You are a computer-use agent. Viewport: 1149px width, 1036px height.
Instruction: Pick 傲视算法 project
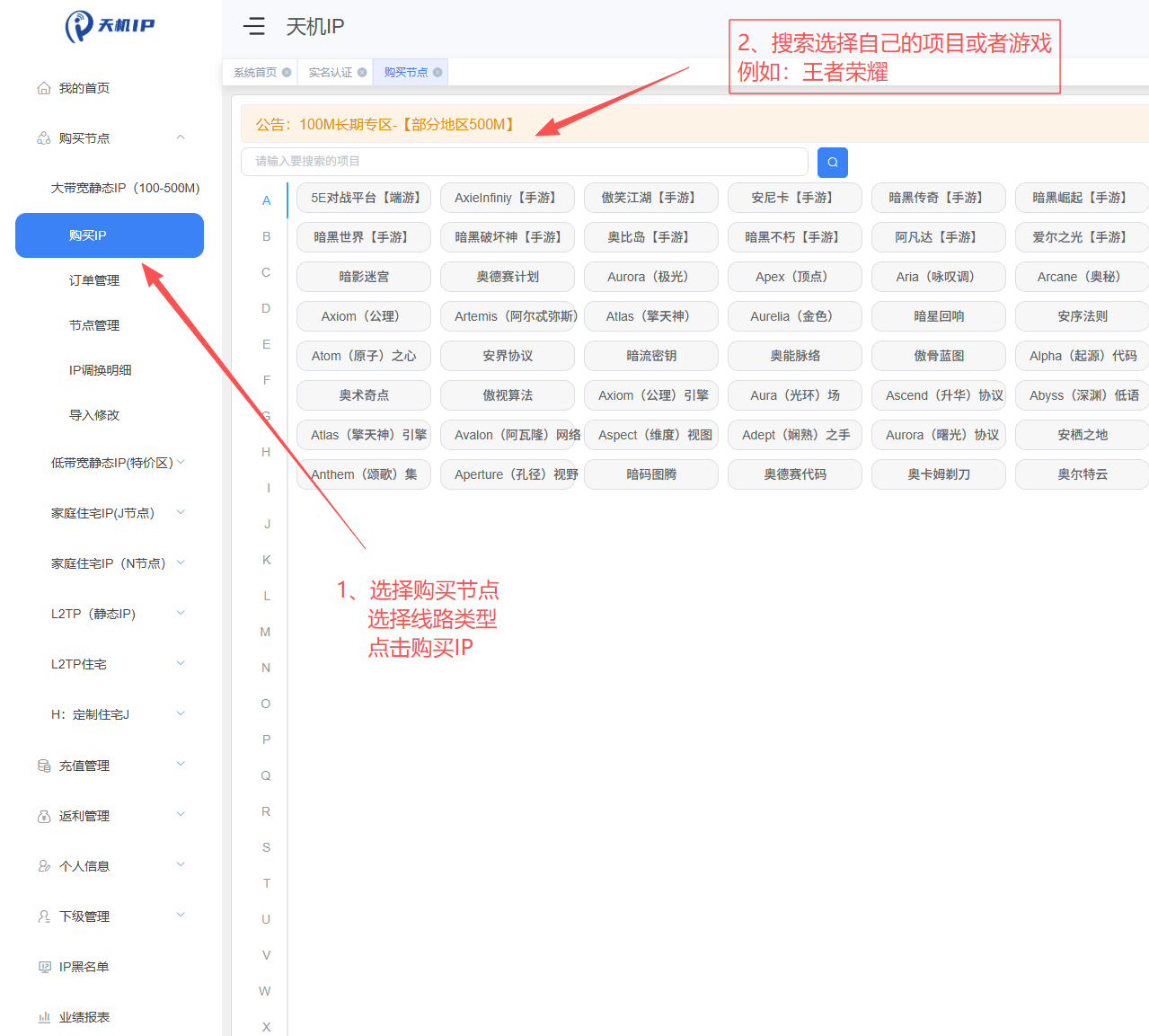tap(508, 395)
